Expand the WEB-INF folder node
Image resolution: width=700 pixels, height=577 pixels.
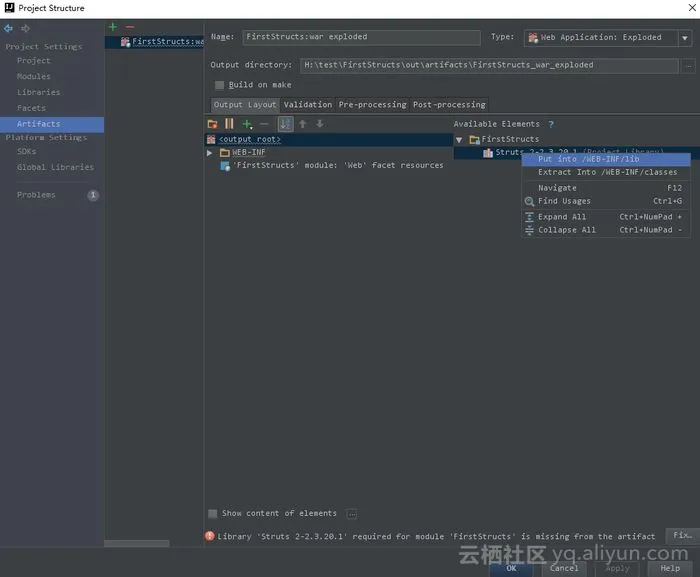pyautogui.click(x=209, y=153)
